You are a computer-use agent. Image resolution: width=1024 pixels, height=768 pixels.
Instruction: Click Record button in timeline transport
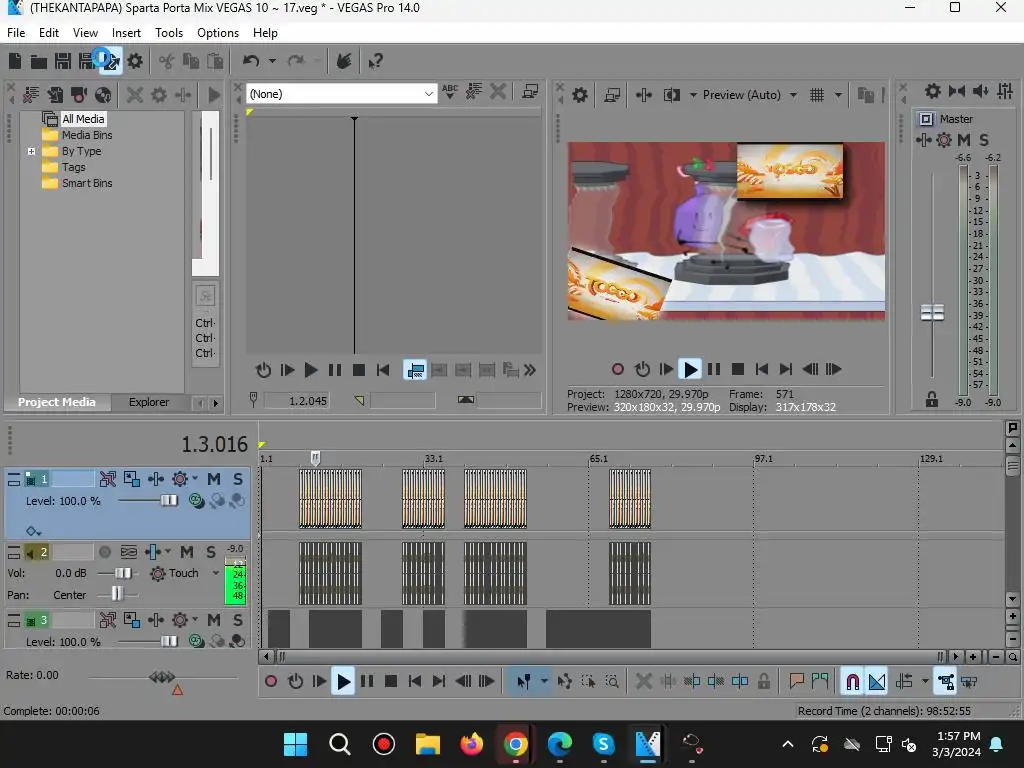(x=271, y=682)
